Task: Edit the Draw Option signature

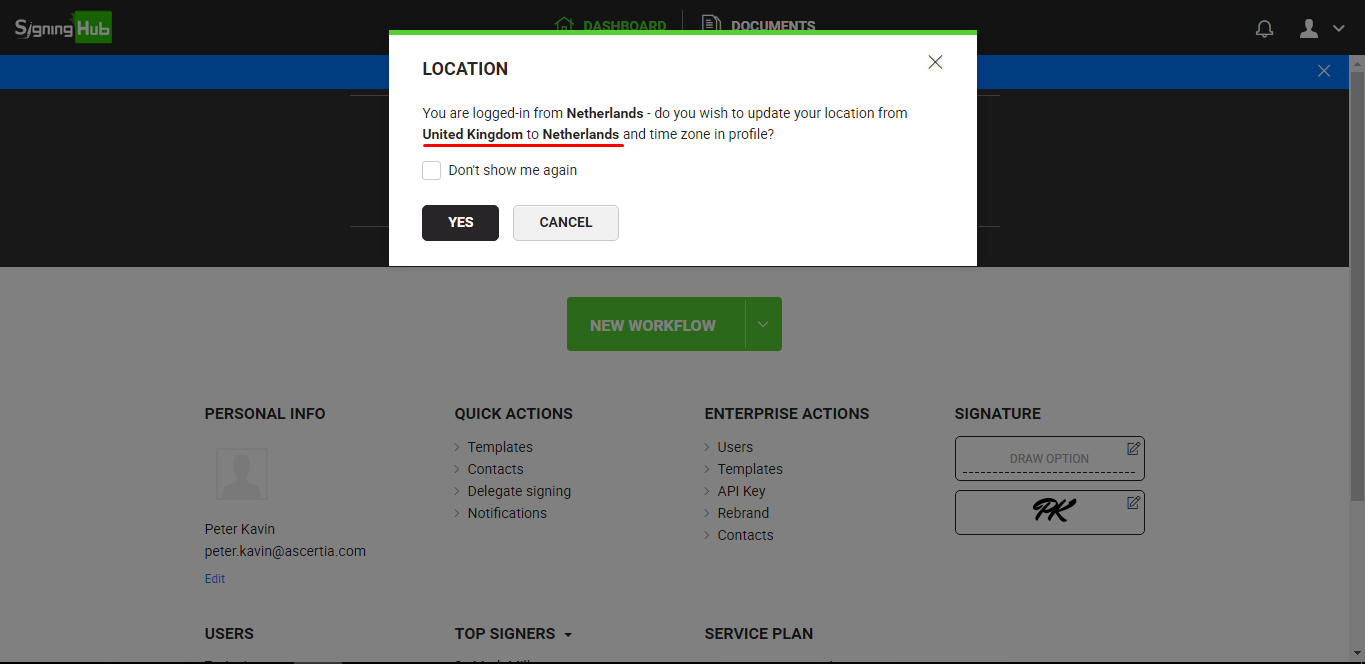Action: 1133,448
